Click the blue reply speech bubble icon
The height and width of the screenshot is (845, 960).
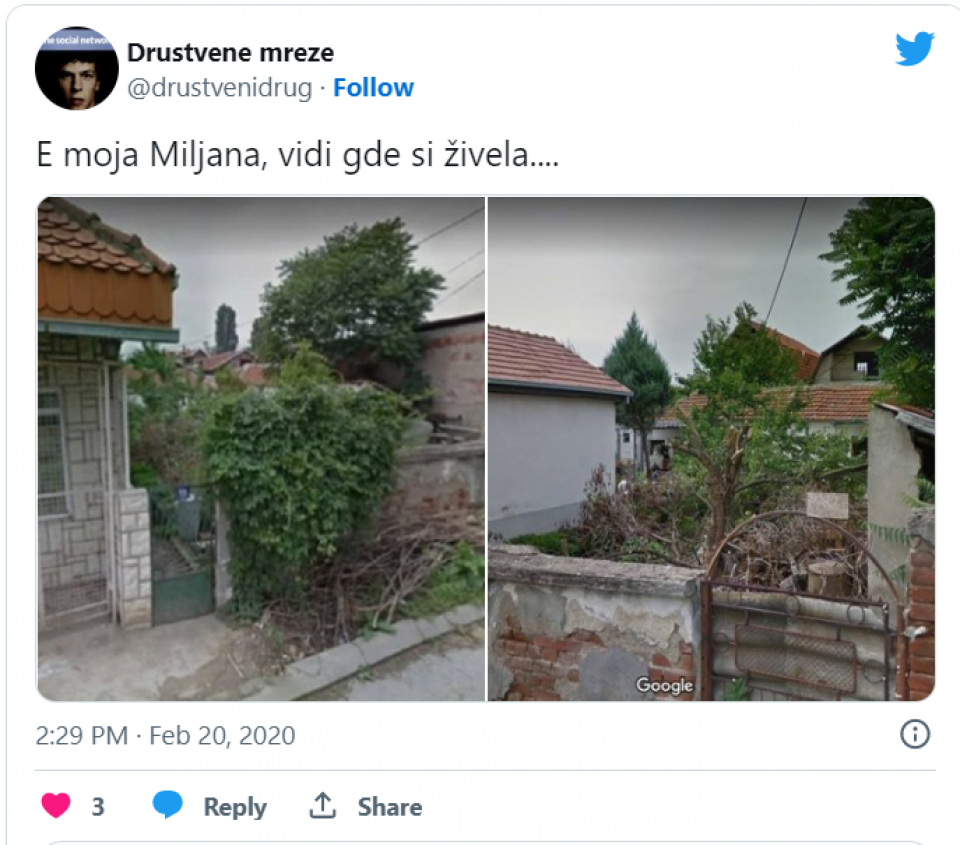point(167,805)
